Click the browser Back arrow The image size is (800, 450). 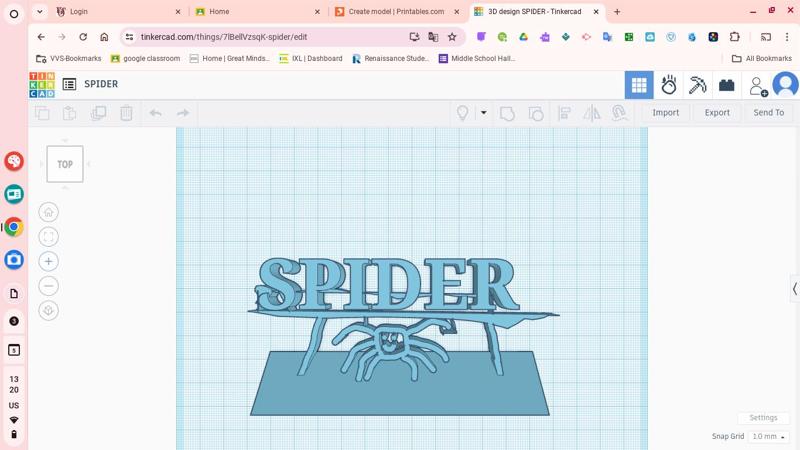point(41,37)
